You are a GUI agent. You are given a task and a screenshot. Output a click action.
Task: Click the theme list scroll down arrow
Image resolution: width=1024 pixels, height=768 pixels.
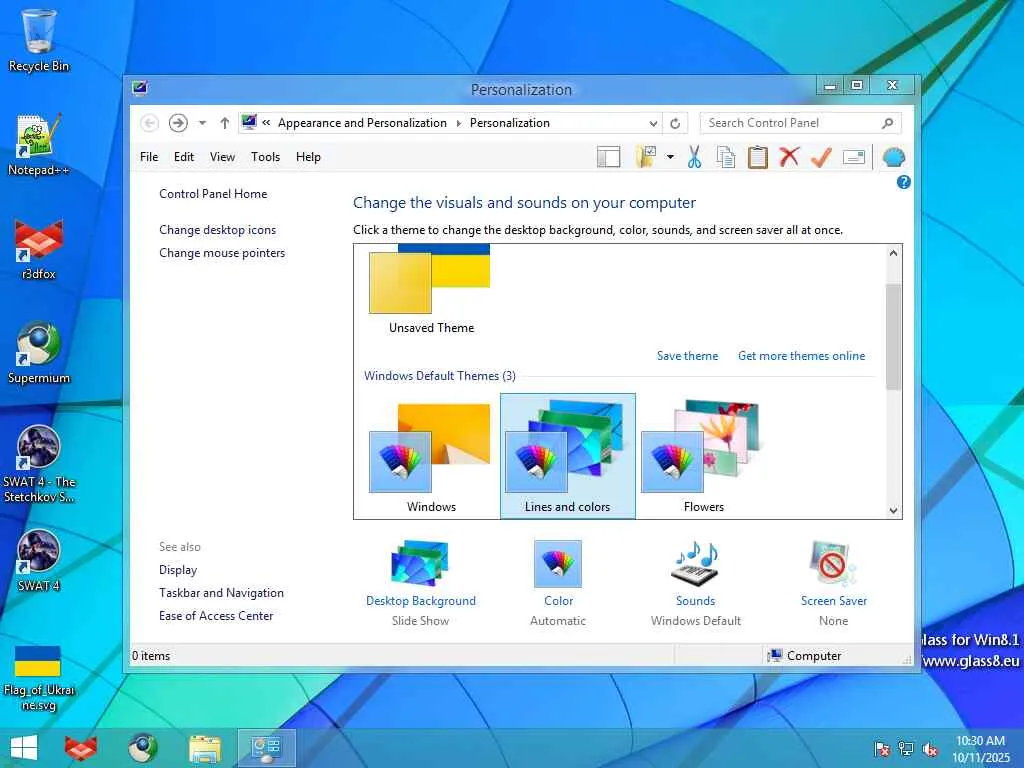tap(893, 511)
